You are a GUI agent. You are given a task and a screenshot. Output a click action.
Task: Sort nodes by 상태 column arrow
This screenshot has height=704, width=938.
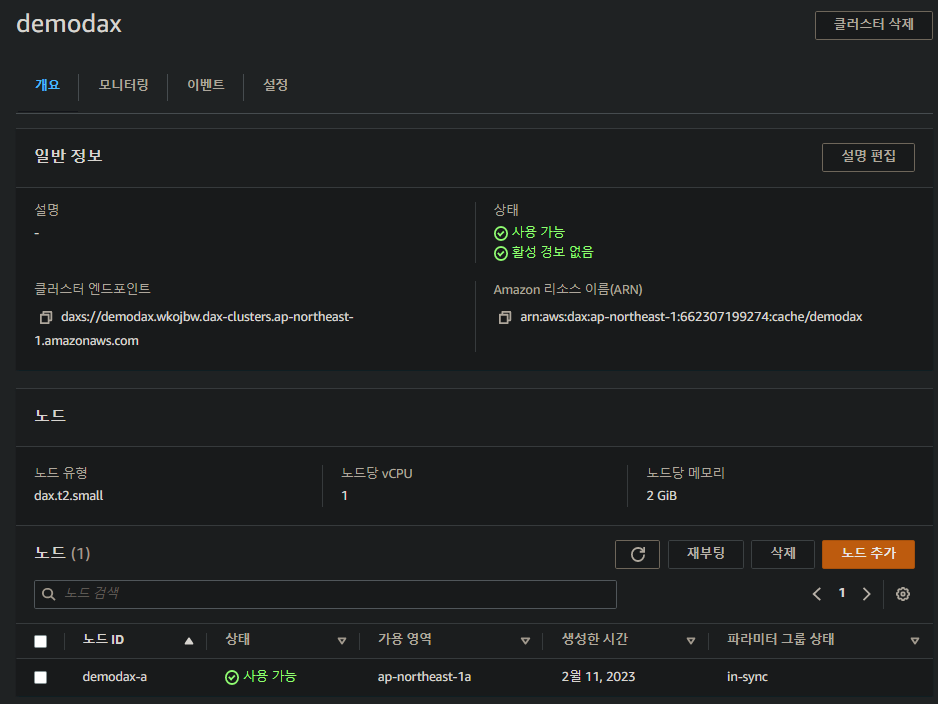[342, 641]
